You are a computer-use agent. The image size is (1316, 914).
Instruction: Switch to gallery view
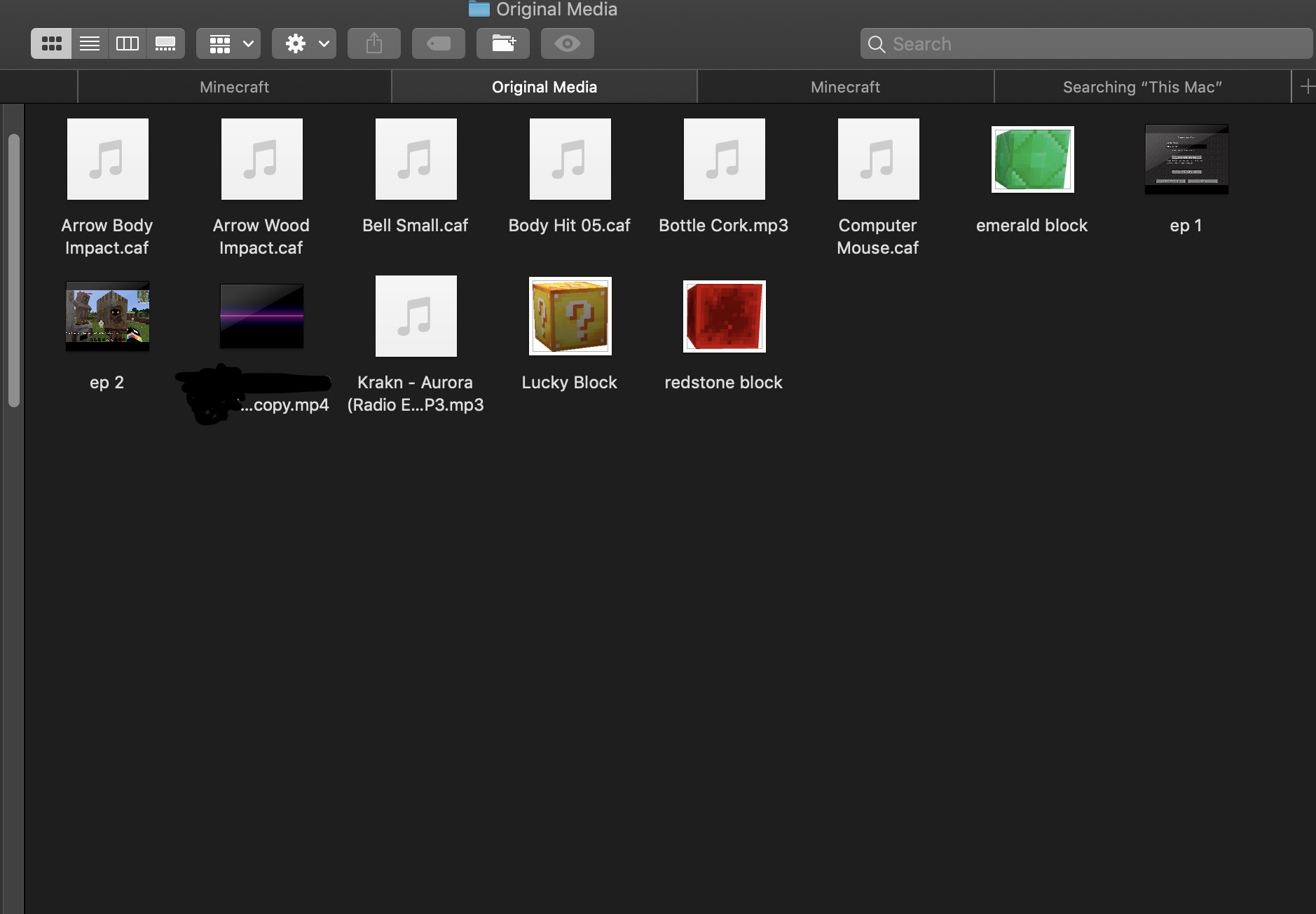tap(165, 43)
